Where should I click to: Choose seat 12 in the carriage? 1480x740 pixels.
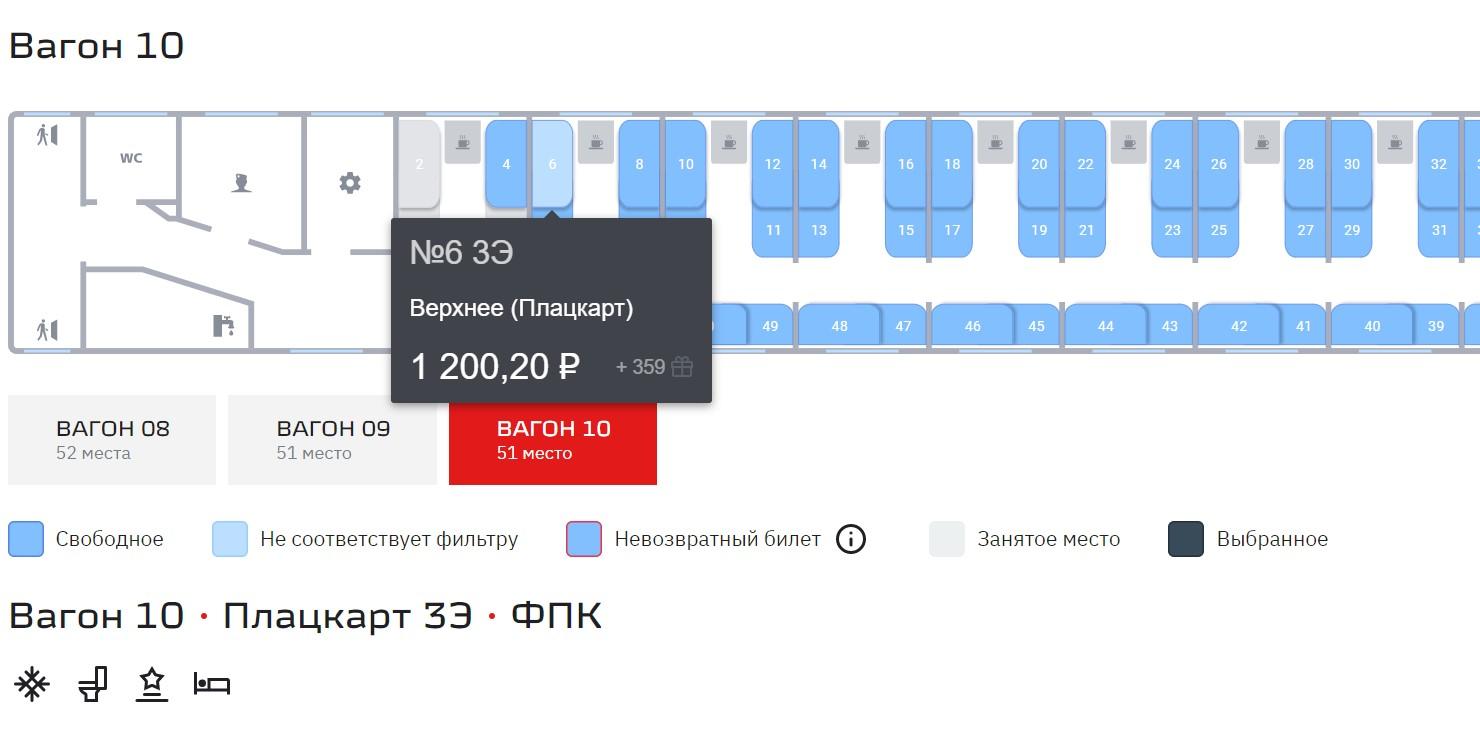click(772, 164)
